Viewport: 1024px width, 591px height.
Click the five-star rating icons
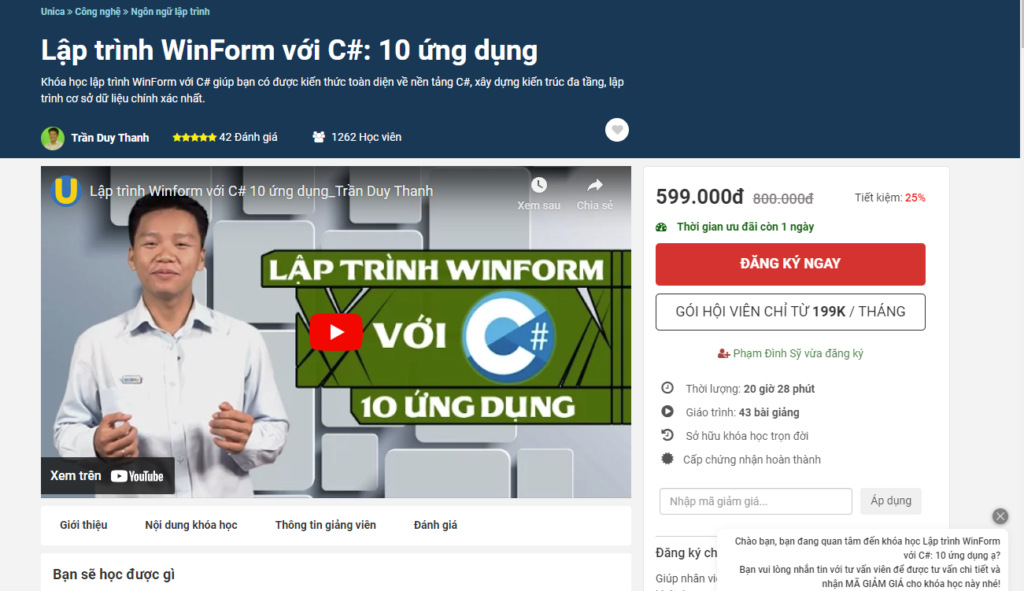[194, 138]
